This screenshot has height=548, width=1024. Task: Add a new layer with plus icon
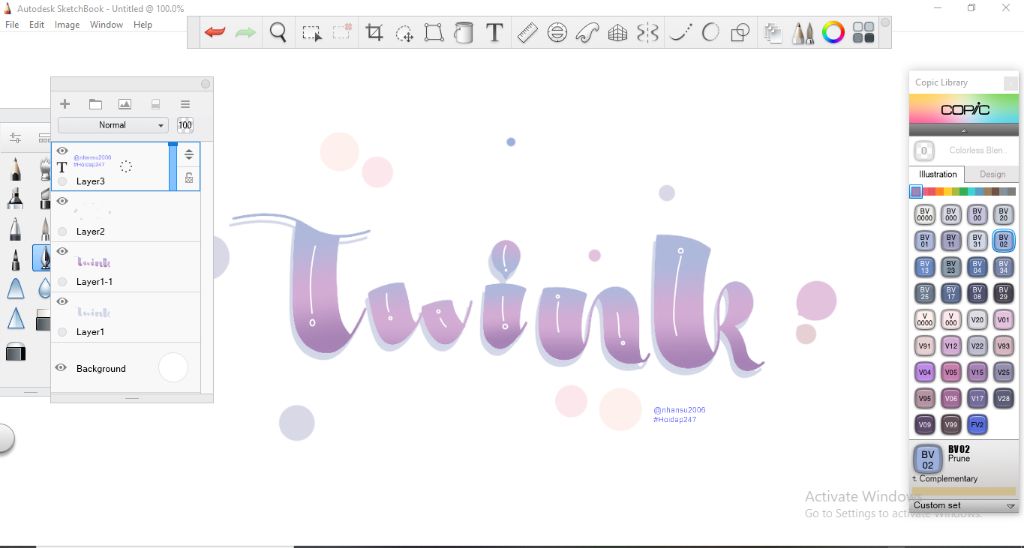click(x=65, y=104)
